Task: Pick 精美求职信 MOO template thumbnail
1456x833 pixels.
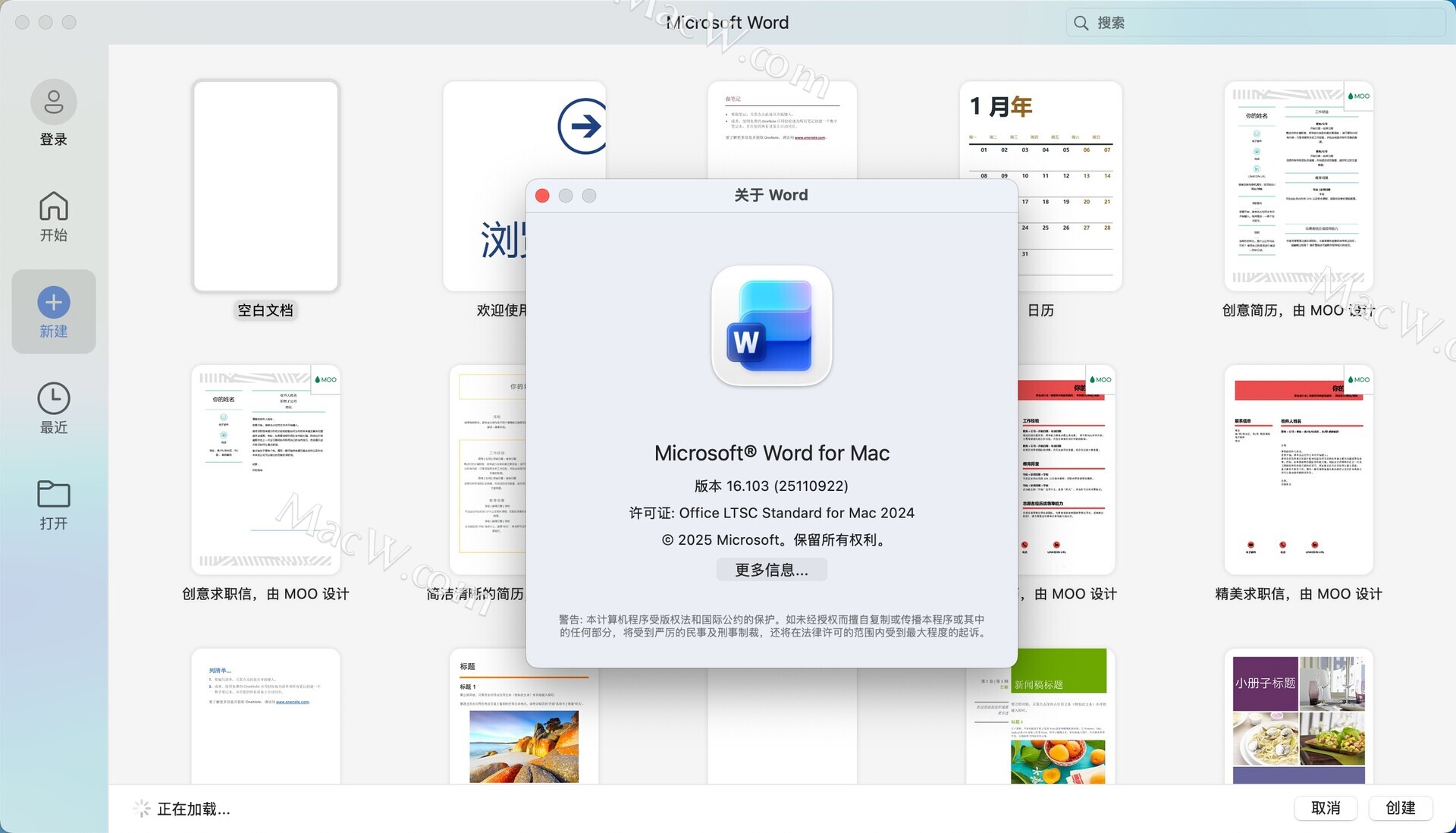Action: pos(1298,469)
